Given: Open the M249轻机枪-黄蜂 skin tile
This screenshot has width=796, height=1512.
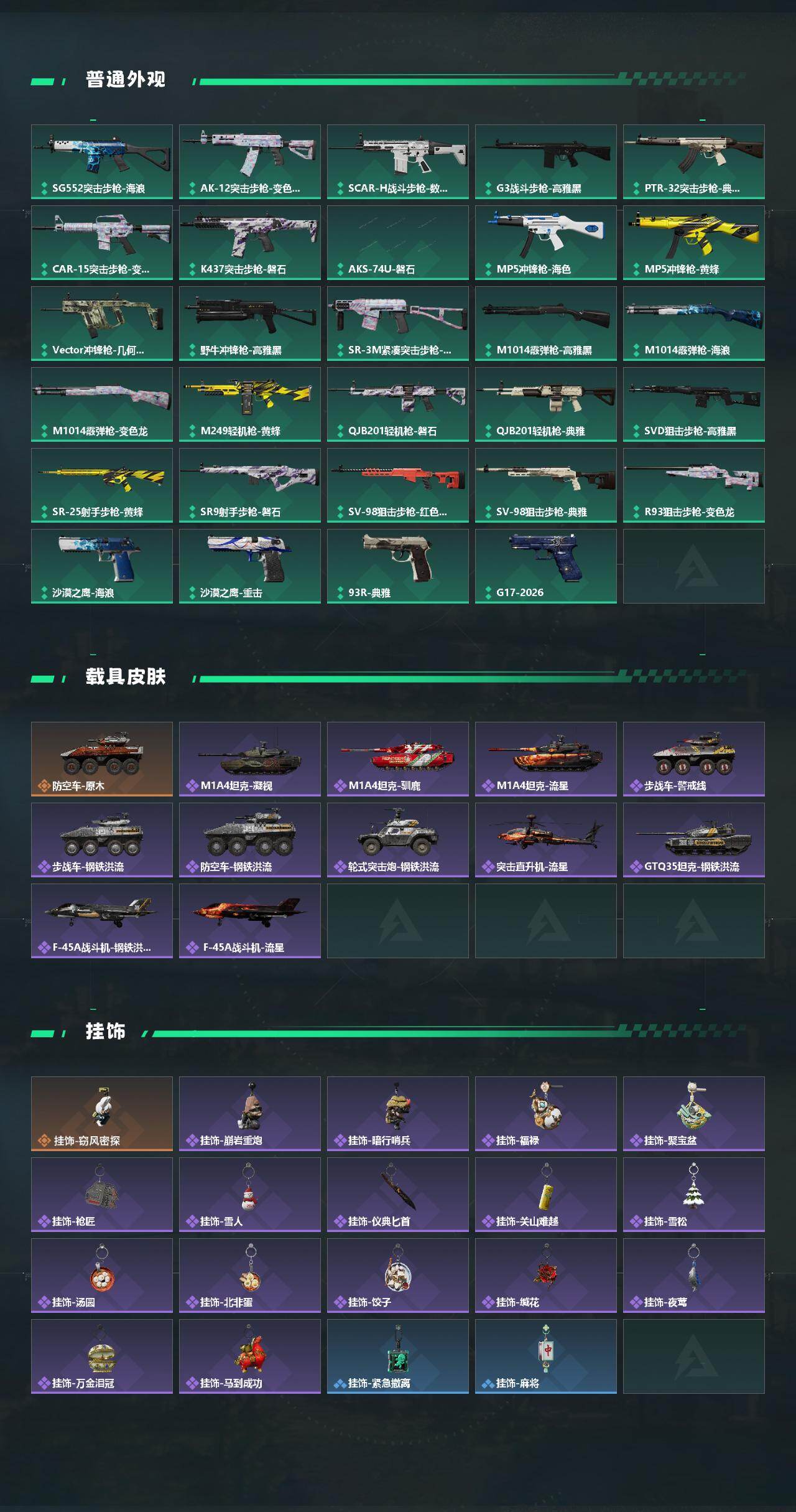Looking at the screenshot, I should [250, 404].
